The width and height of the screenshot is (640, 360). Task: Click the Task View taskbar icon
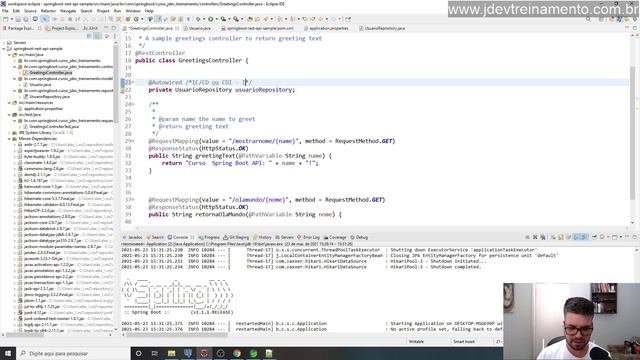[x=155, y=353]
